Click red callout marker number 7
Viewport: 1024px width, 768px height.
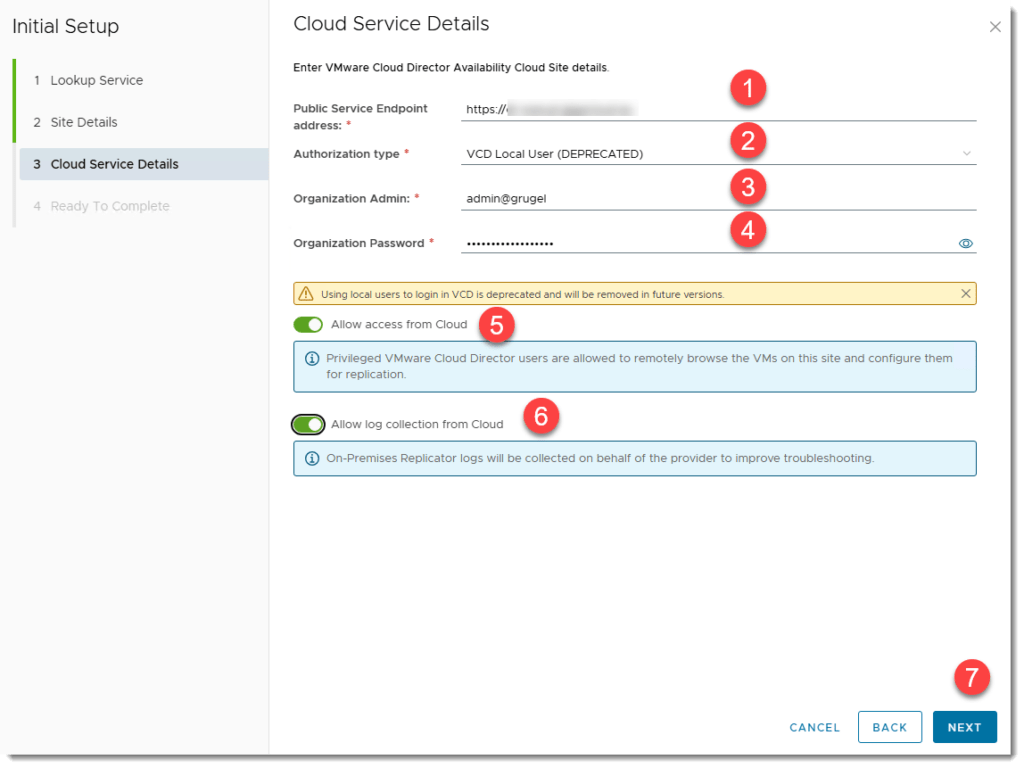tap(971, 678)
